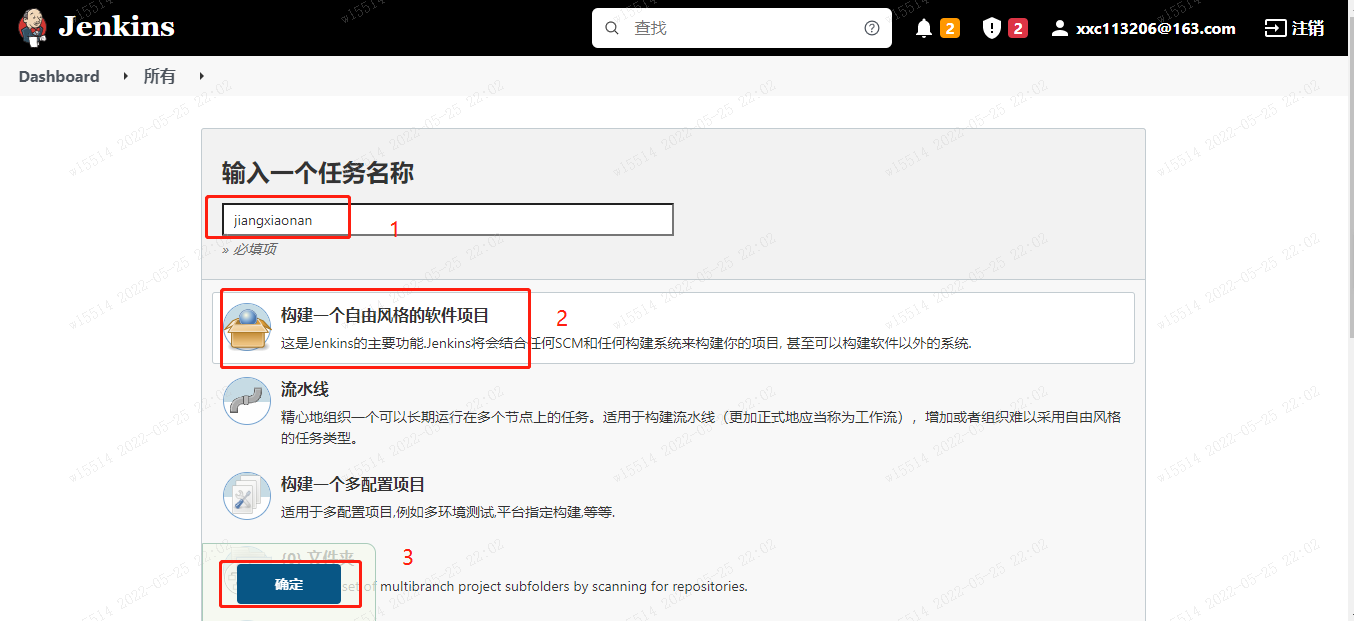Open security warnings via shield icon
This screenshot has width=1354, height=621.
tap(991, 28)
